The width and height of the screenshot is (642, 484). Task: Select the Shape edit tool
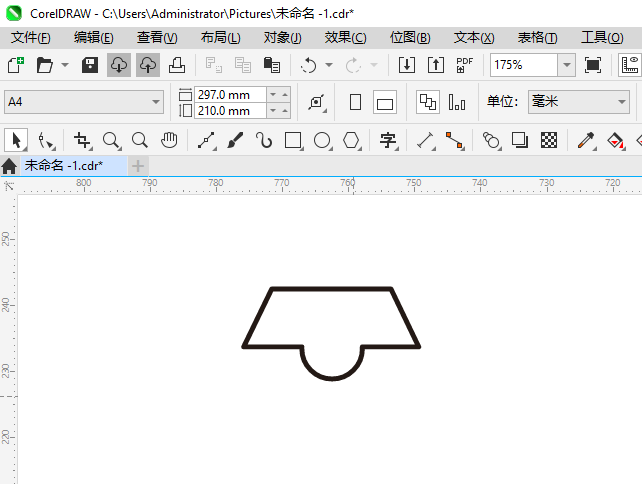(x=45, y=140)
